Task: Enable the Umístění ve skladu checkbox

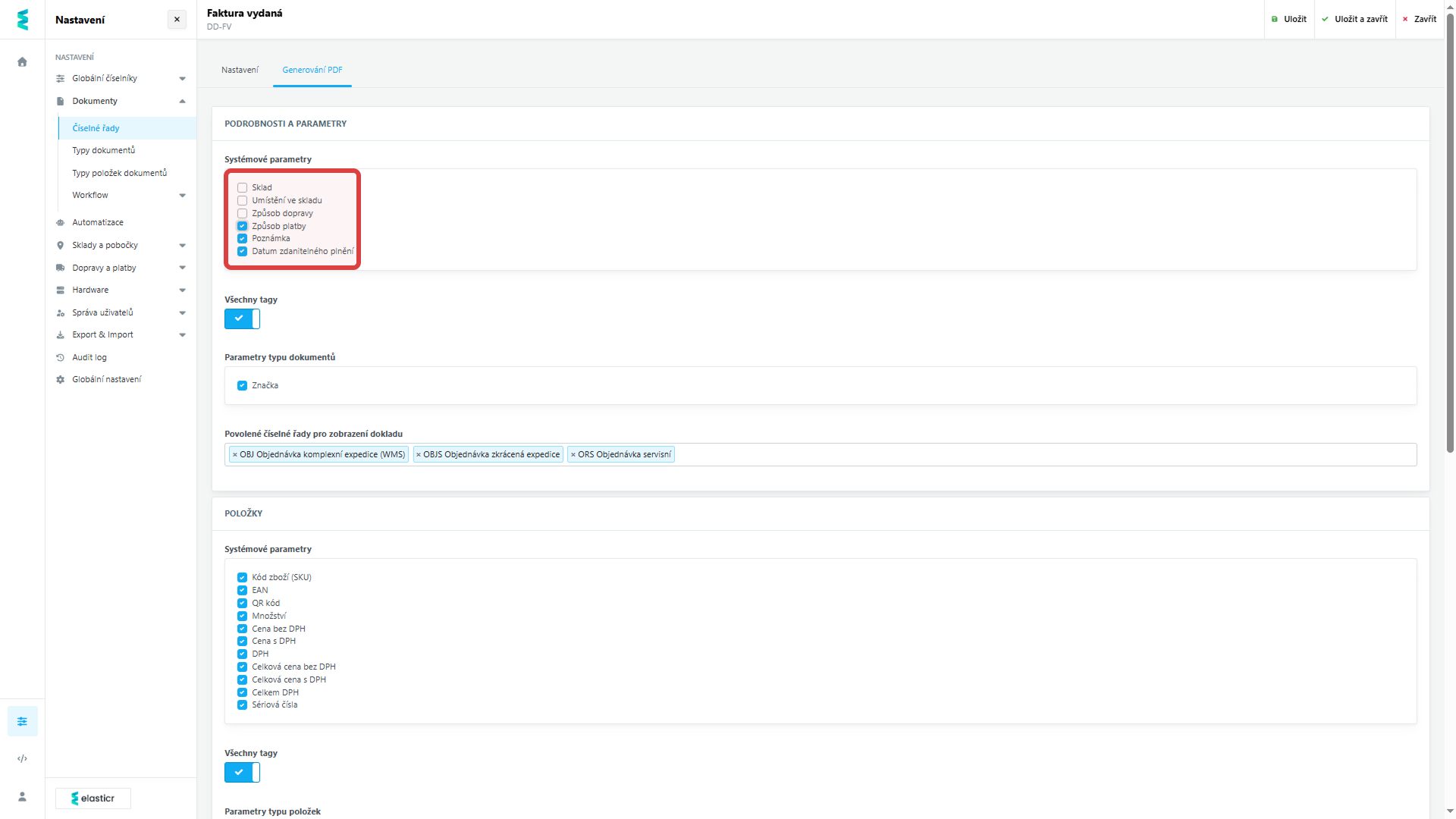Action: (242, 200)
